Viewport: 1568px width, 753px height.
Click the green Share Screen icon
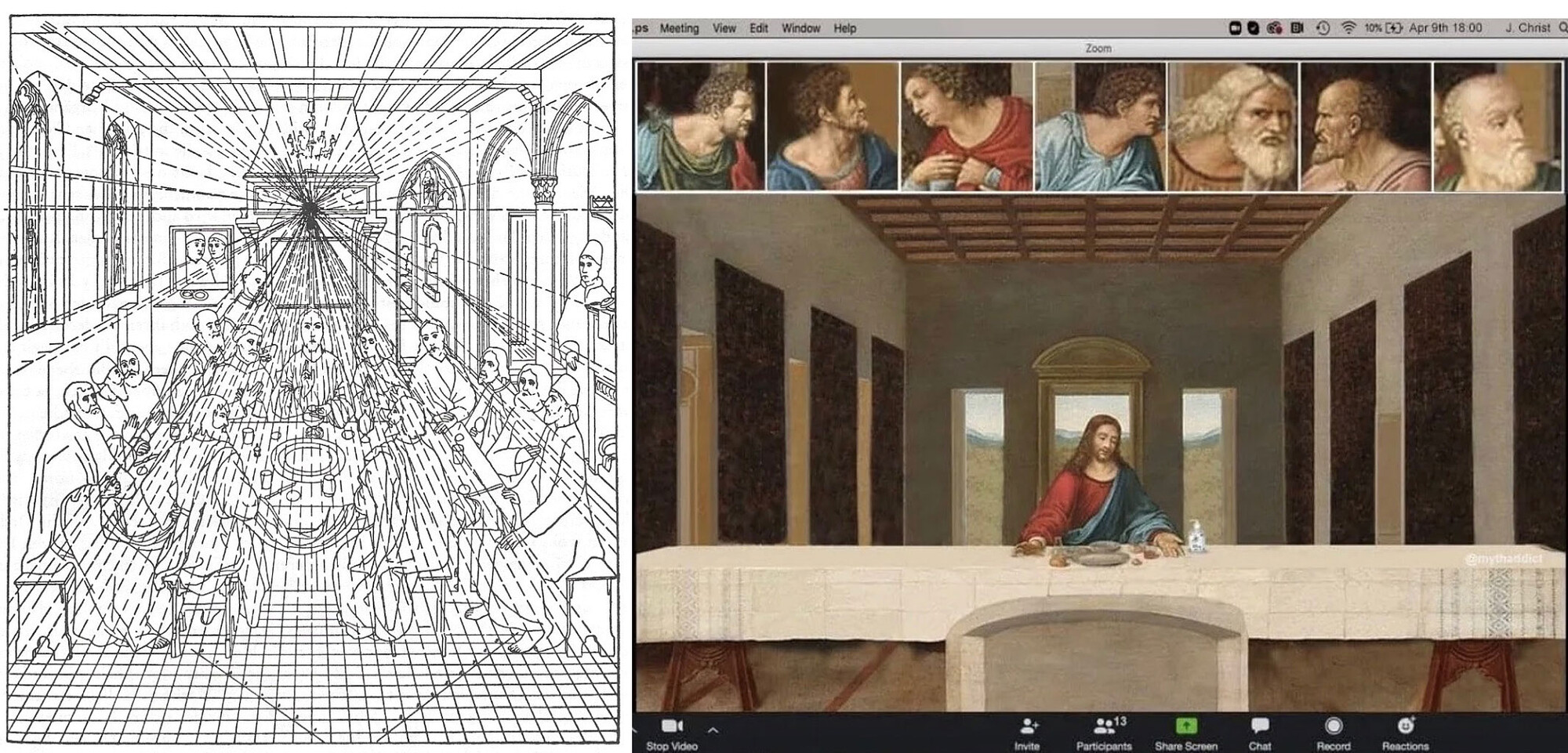(x=1185, y=726)
